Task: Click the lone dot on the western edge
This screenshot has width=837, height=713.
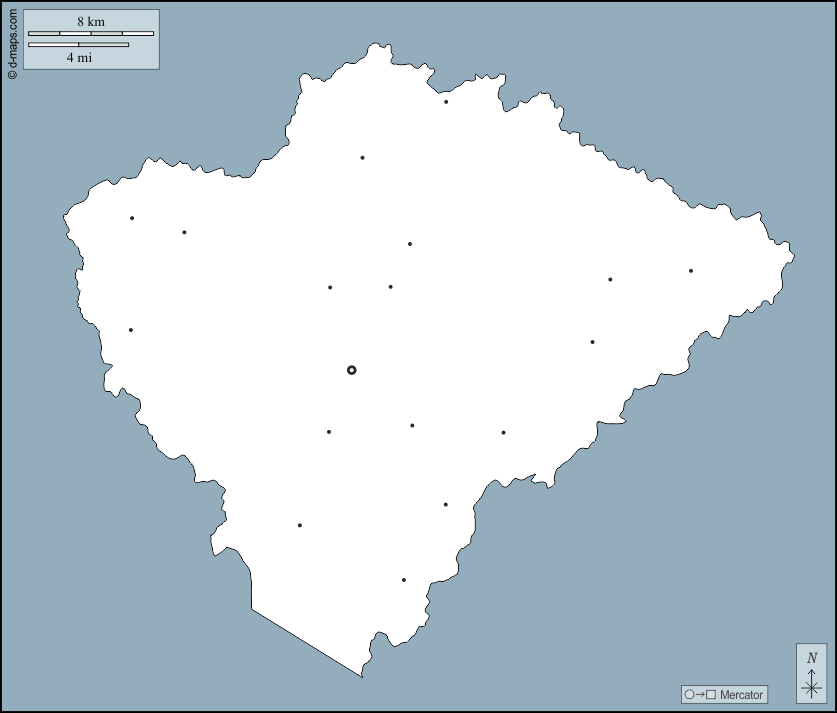Action: pyautogui.click(x=131, y=330)
